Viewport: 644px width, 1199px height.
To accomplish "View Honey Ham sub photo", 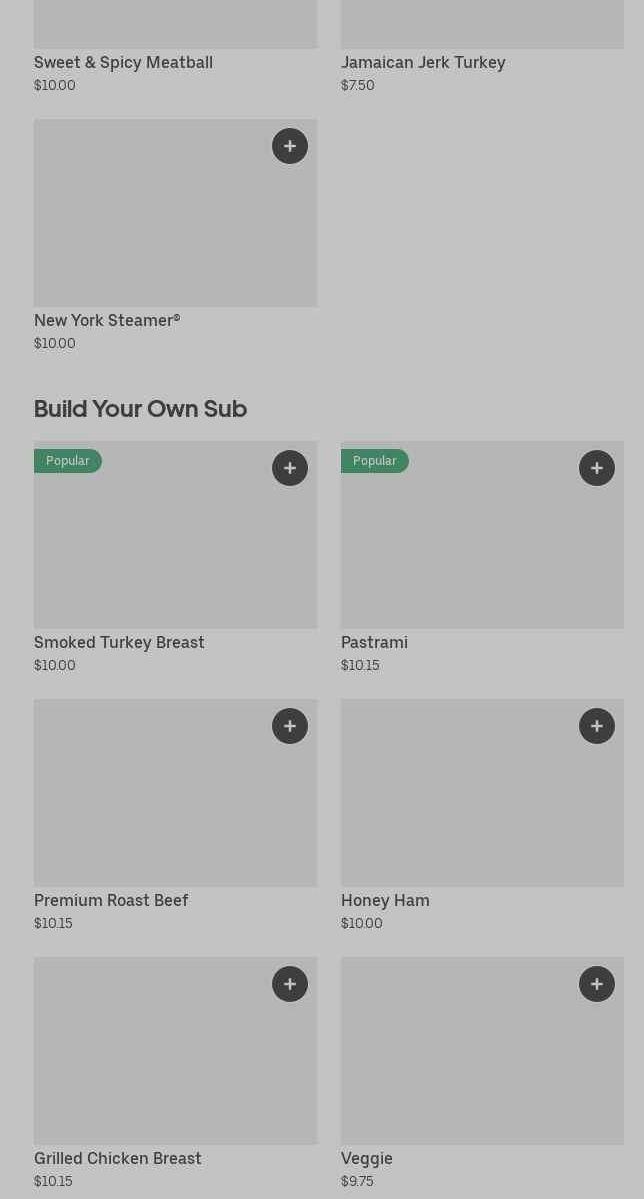I will 482,800.
